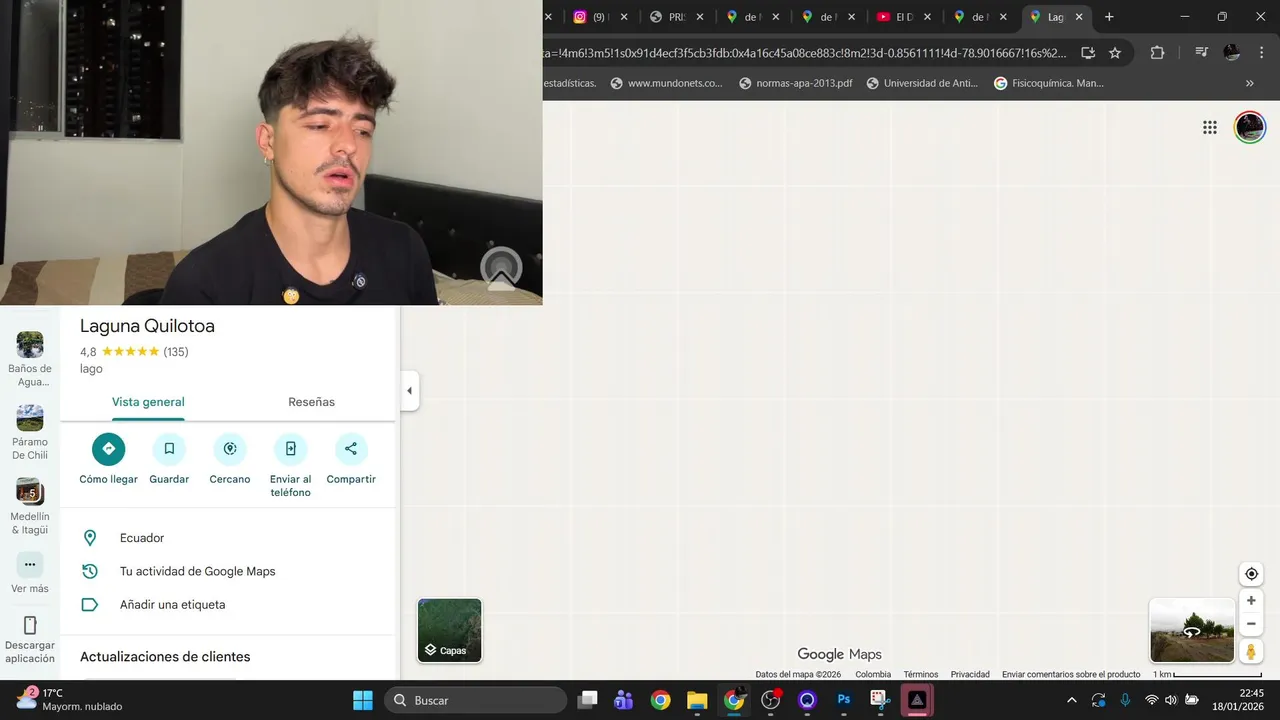Open the Capas layers switcher
The image size is (1280, 720).
[450, 630]
